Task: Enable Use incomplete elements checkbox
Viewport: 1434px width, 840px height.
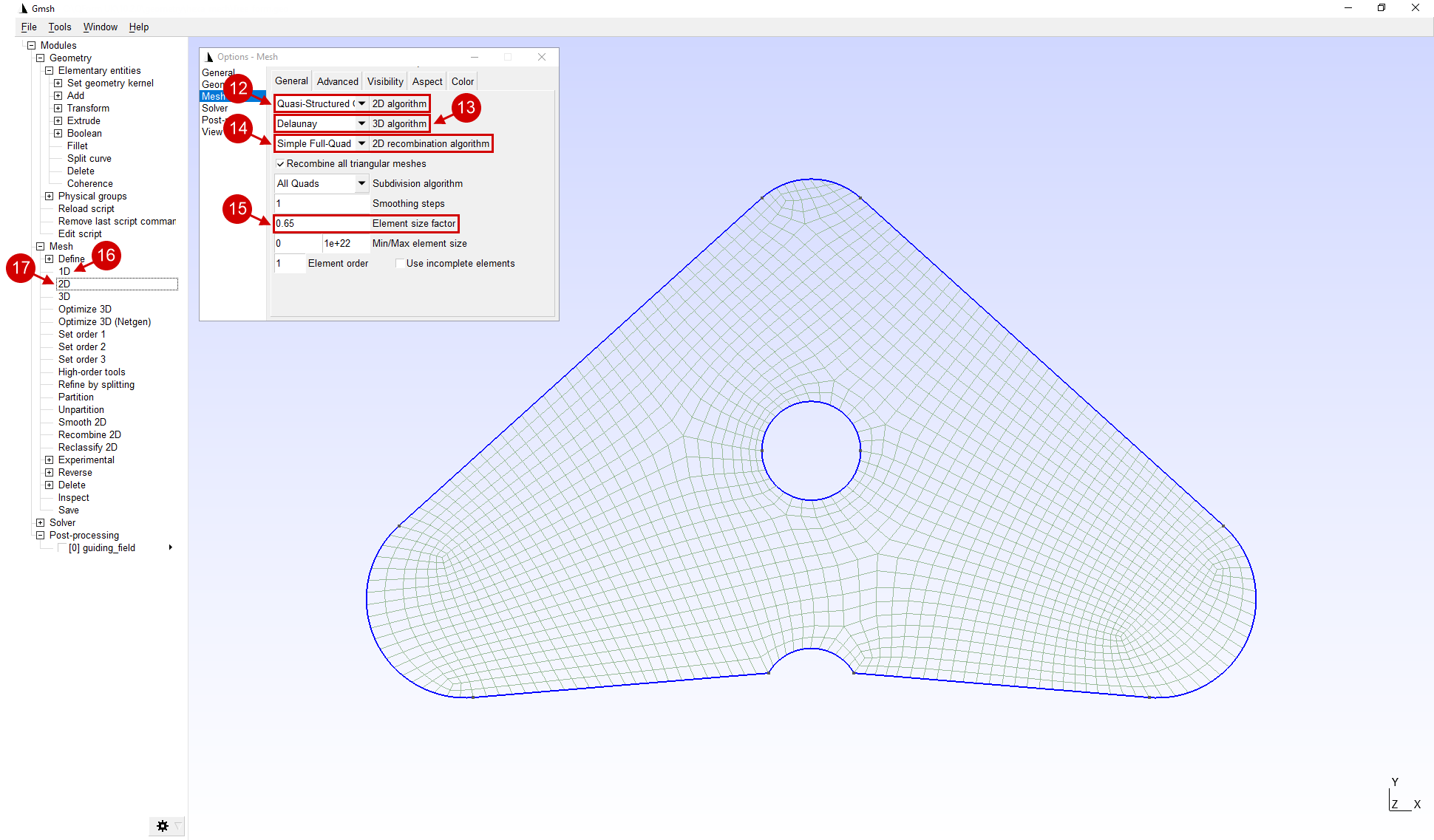Action: (x=400, y=264)
